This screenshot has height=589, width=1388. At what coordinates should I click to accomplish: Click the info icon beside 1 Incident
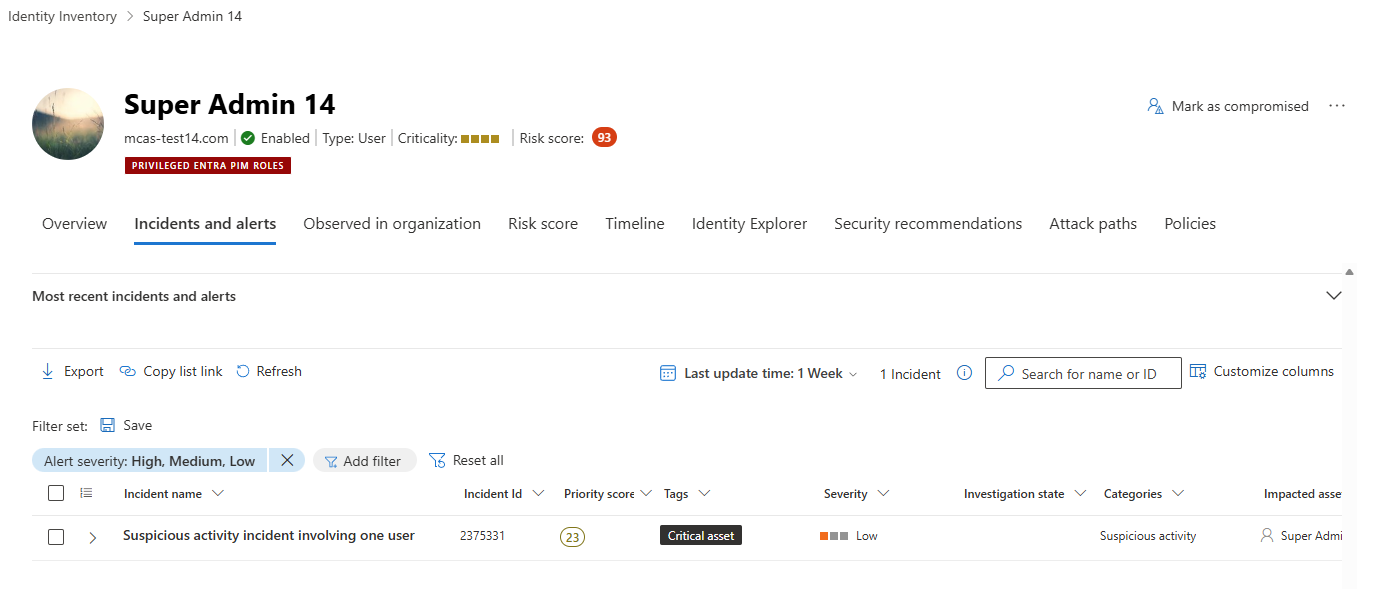click(x=963, y=373)
